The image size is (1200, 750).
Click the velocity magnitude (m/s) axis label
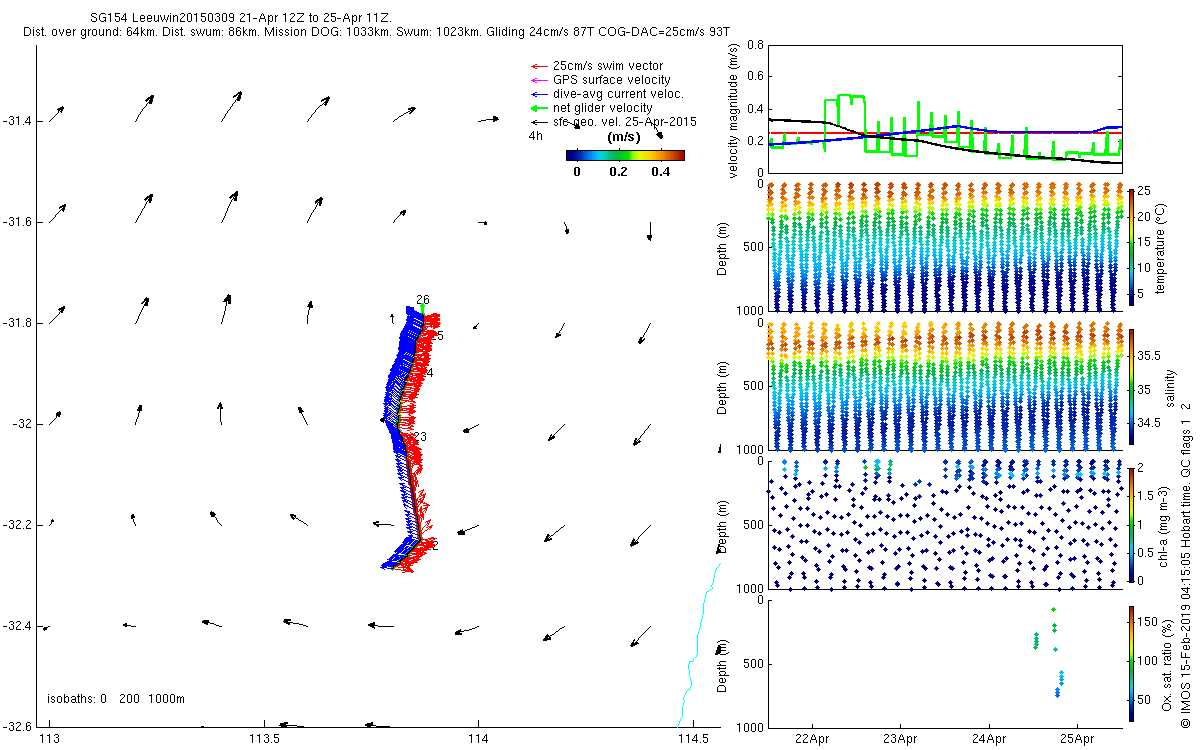tap(735, 110)
